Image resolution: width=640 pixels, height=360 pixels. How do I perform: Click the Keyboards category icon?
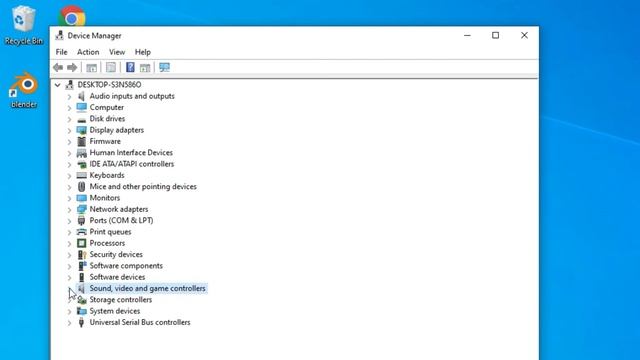(x=81, y=175)
